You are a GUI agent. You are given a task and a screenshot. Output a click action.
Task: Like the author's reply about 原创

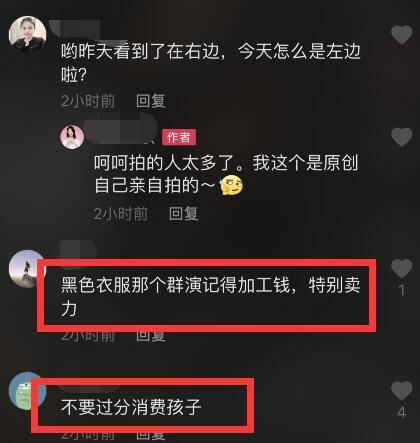tap(402, 136)
